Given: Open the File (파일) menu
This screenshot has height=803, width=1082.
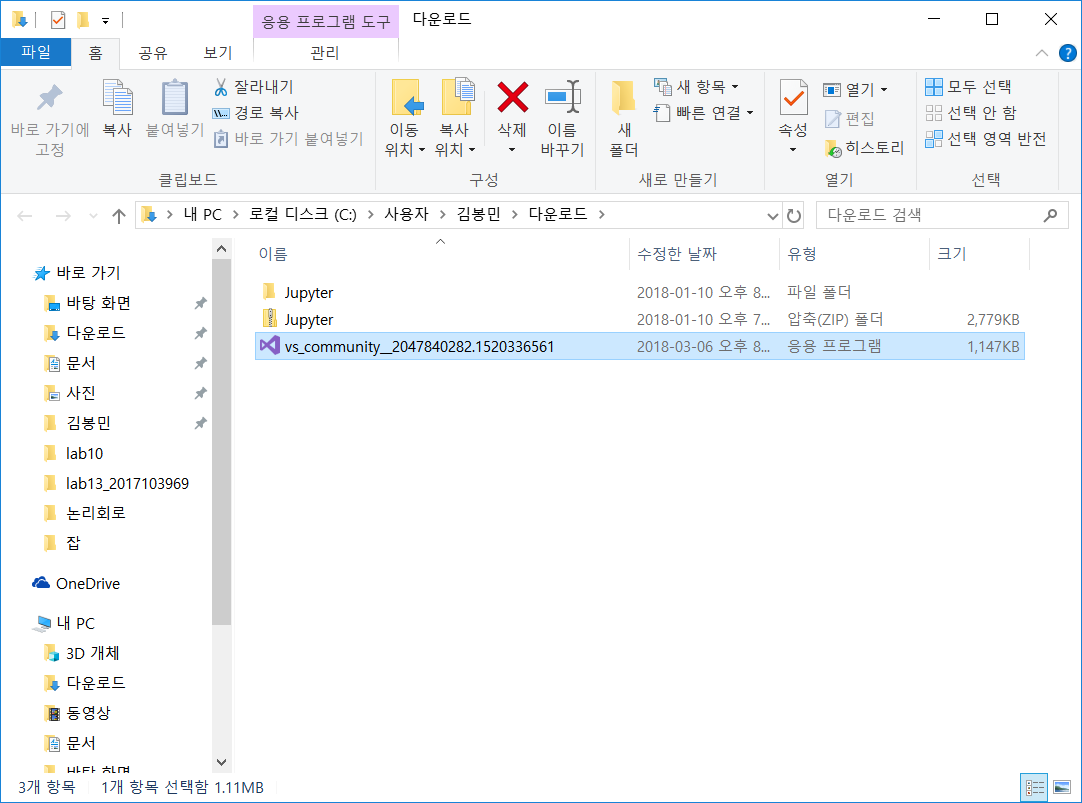Looking at the screenshot, I should coord(36,53).
